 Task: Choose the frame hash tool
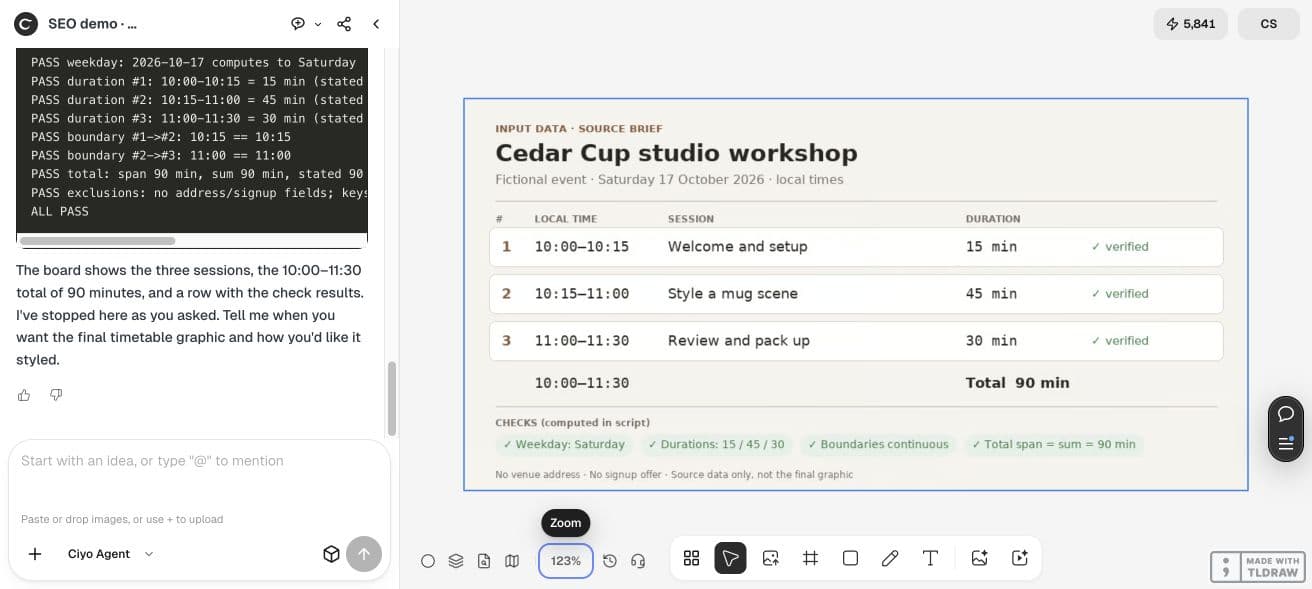811,558
